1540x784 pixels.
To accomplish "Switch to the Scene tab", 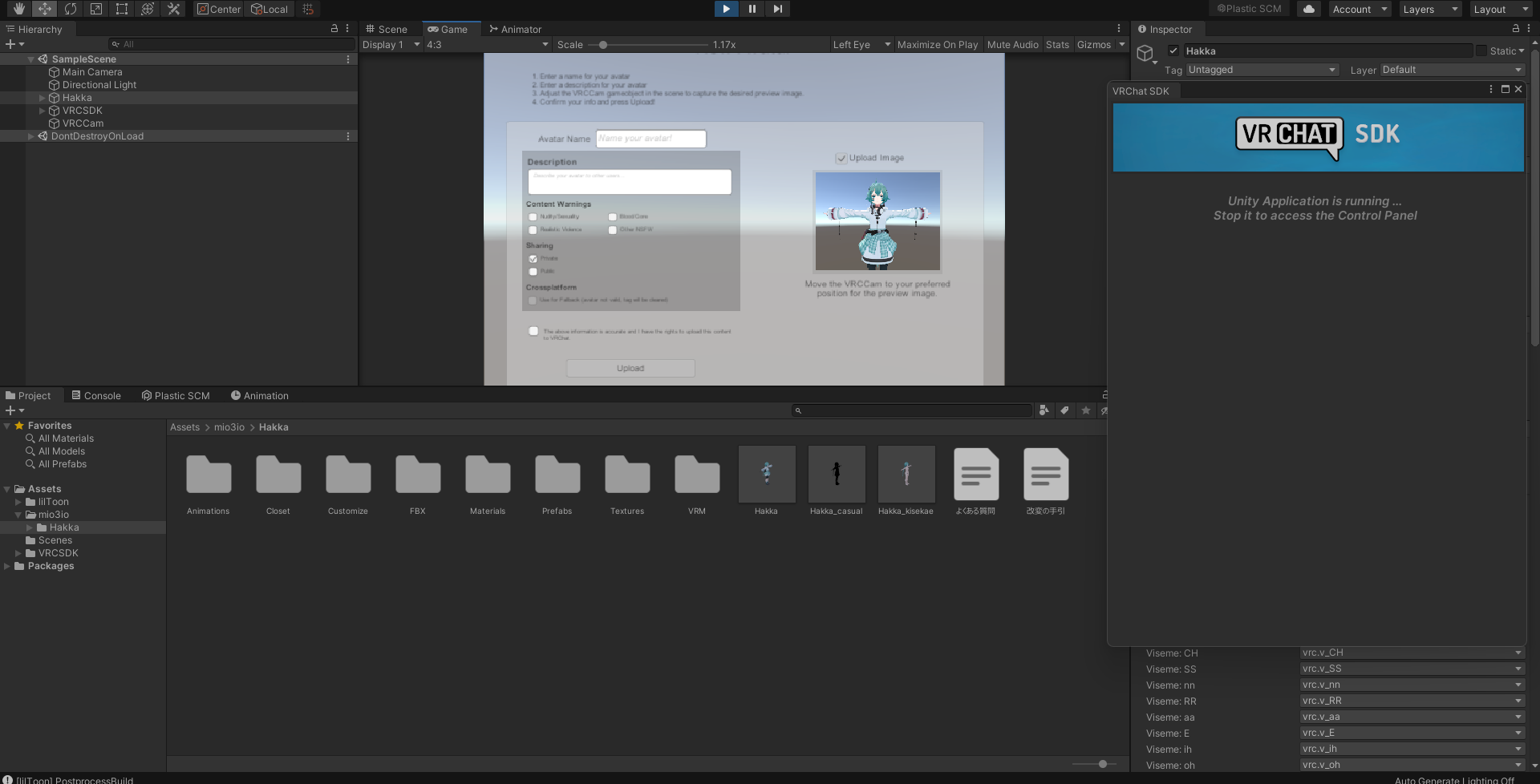I will (x=387, y=29).
